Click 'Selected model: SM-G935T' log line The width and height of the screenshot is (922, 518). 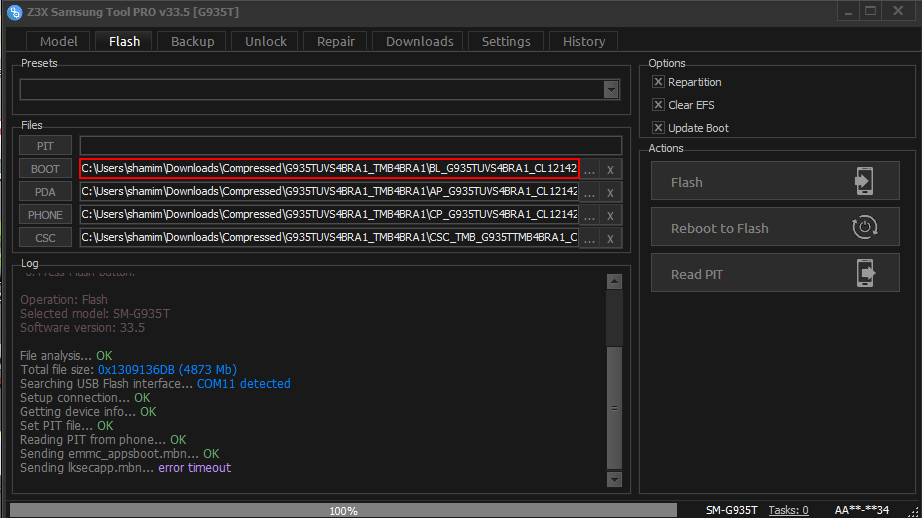pos(95,314)
